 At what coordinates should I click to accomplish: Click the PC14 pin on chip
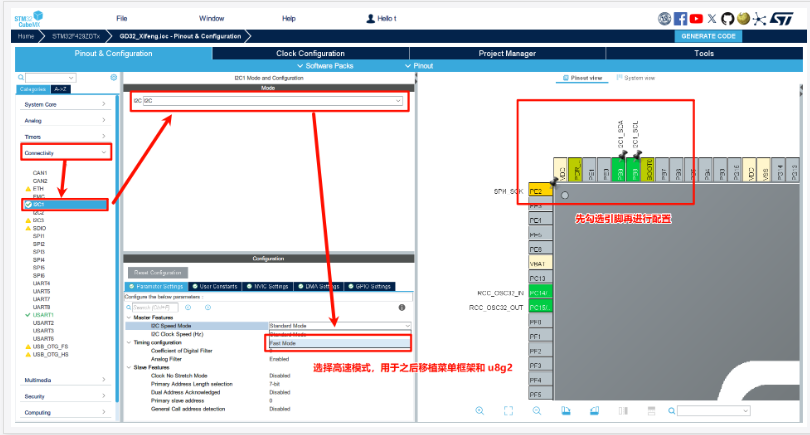click(540, 293)
